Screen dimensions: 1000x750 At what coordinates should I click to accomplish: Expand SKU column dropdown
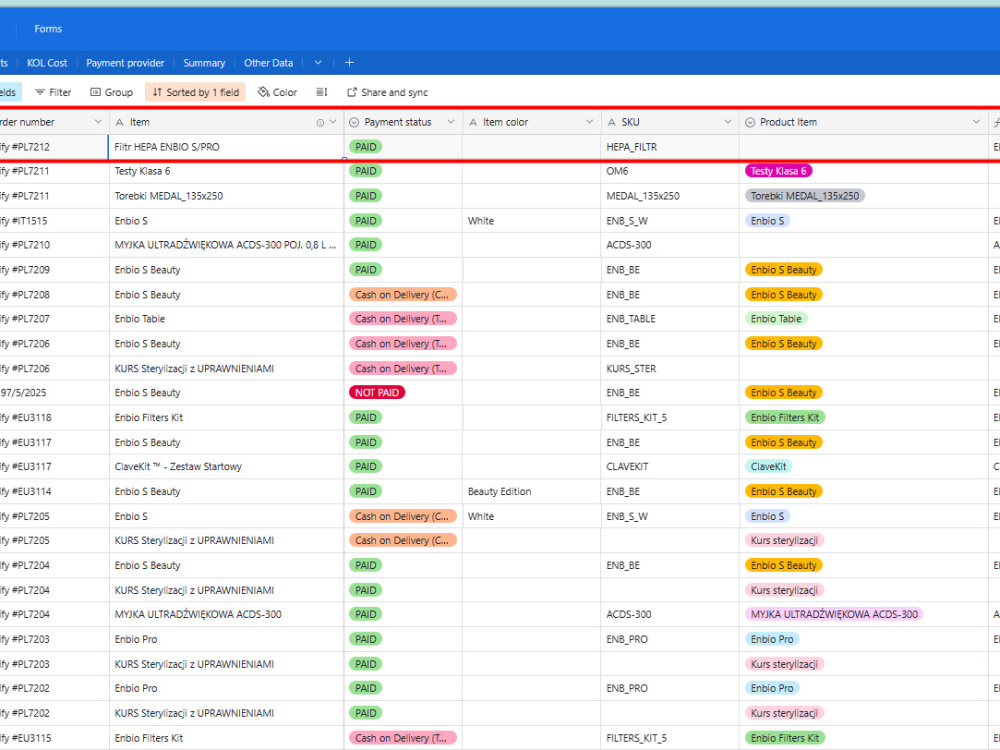click(x=728, y=122)
